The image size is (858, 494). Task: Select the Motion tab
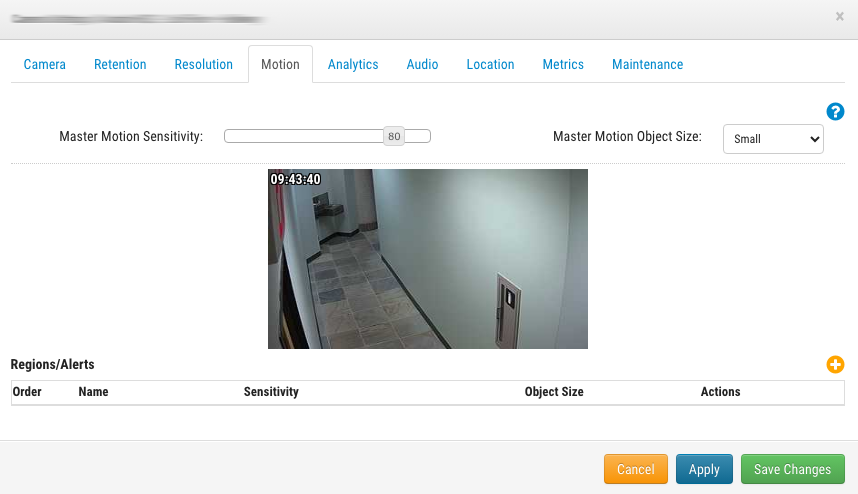point(280,64)
